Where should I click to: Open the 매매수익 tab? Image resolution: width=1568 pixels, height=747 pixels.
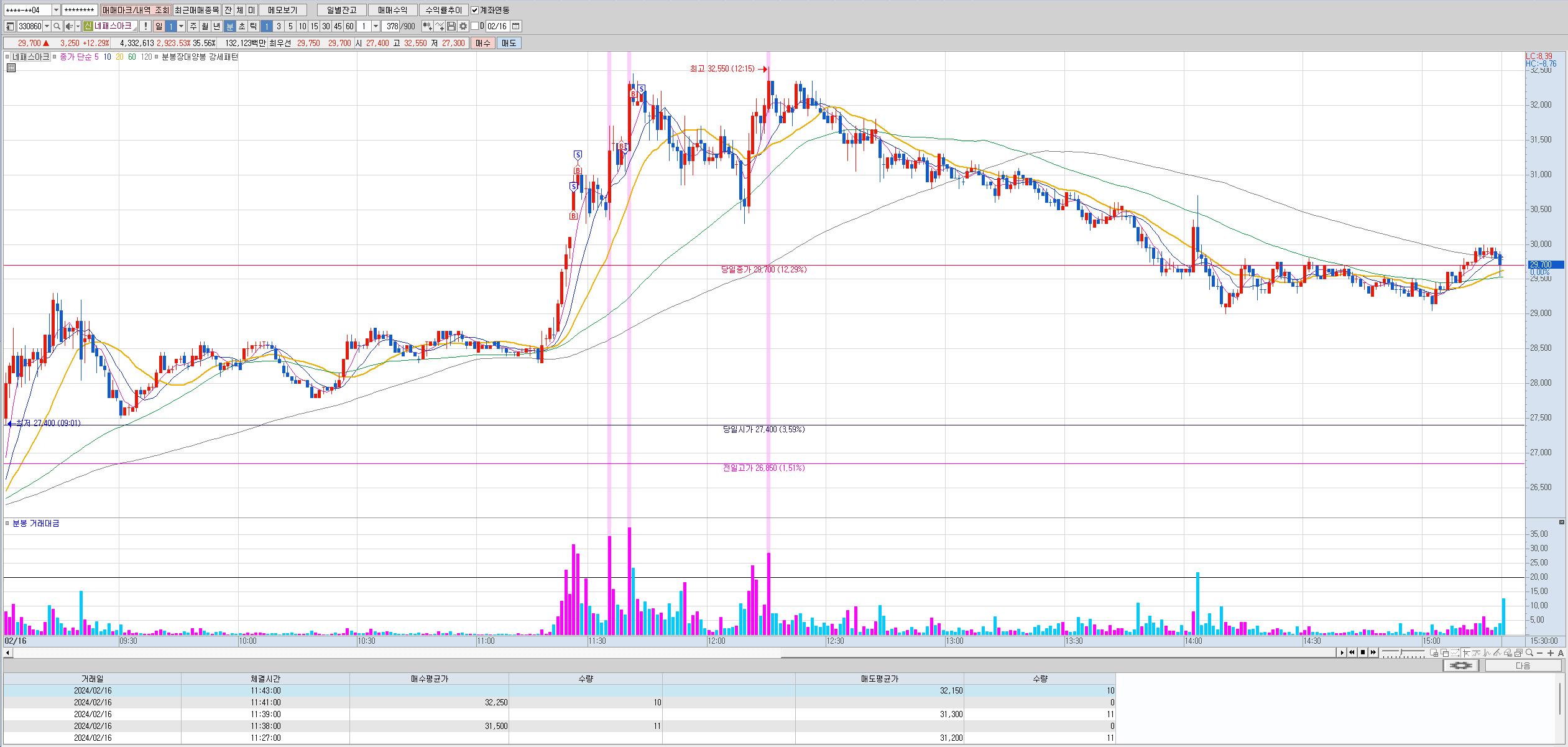[392, 10]
